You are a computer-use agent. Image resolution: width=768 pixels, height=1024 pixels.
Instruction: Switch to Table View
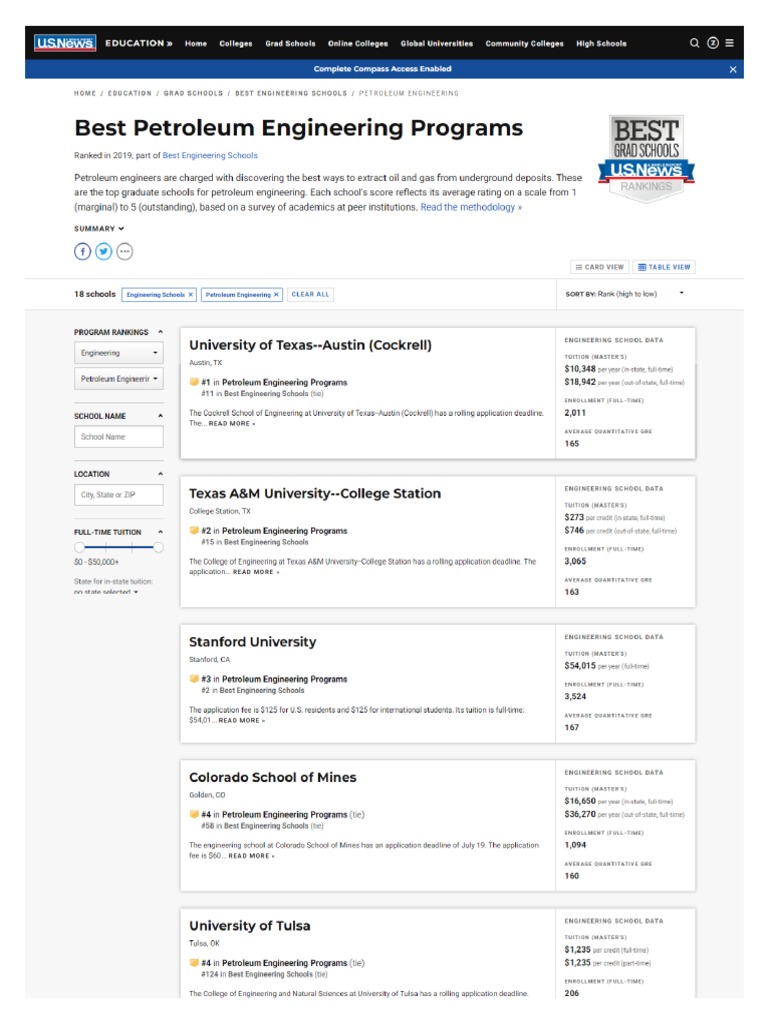pos(664,267)
